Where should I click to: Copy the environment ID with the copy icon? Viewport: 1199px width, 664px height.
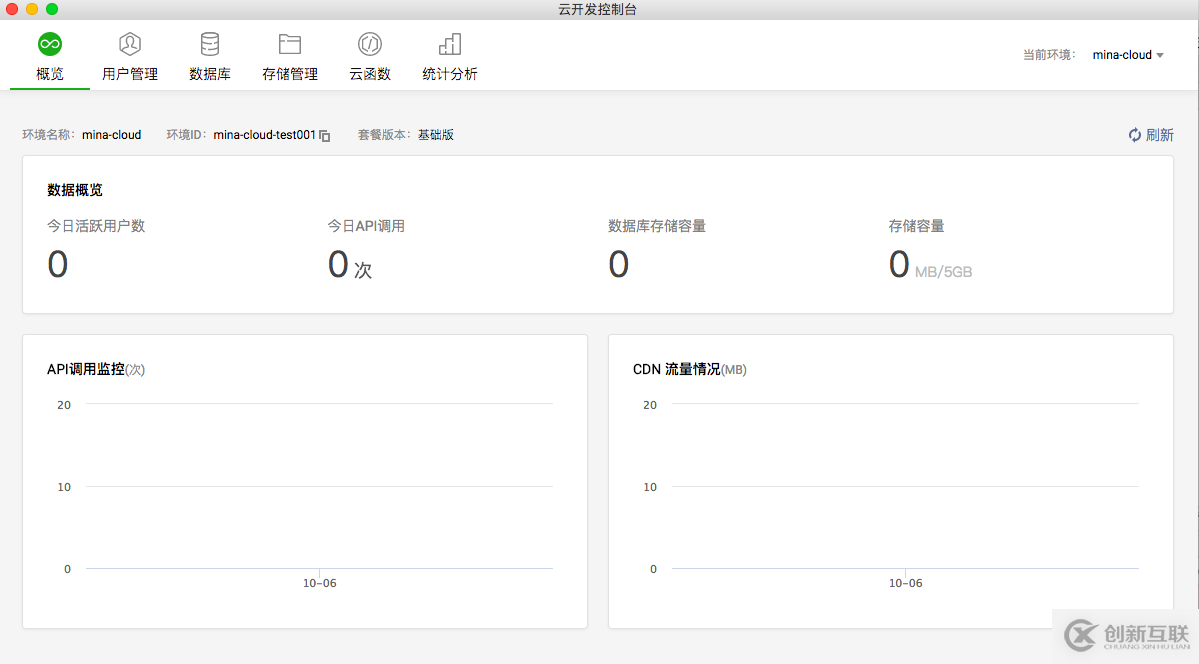point(325,136)
